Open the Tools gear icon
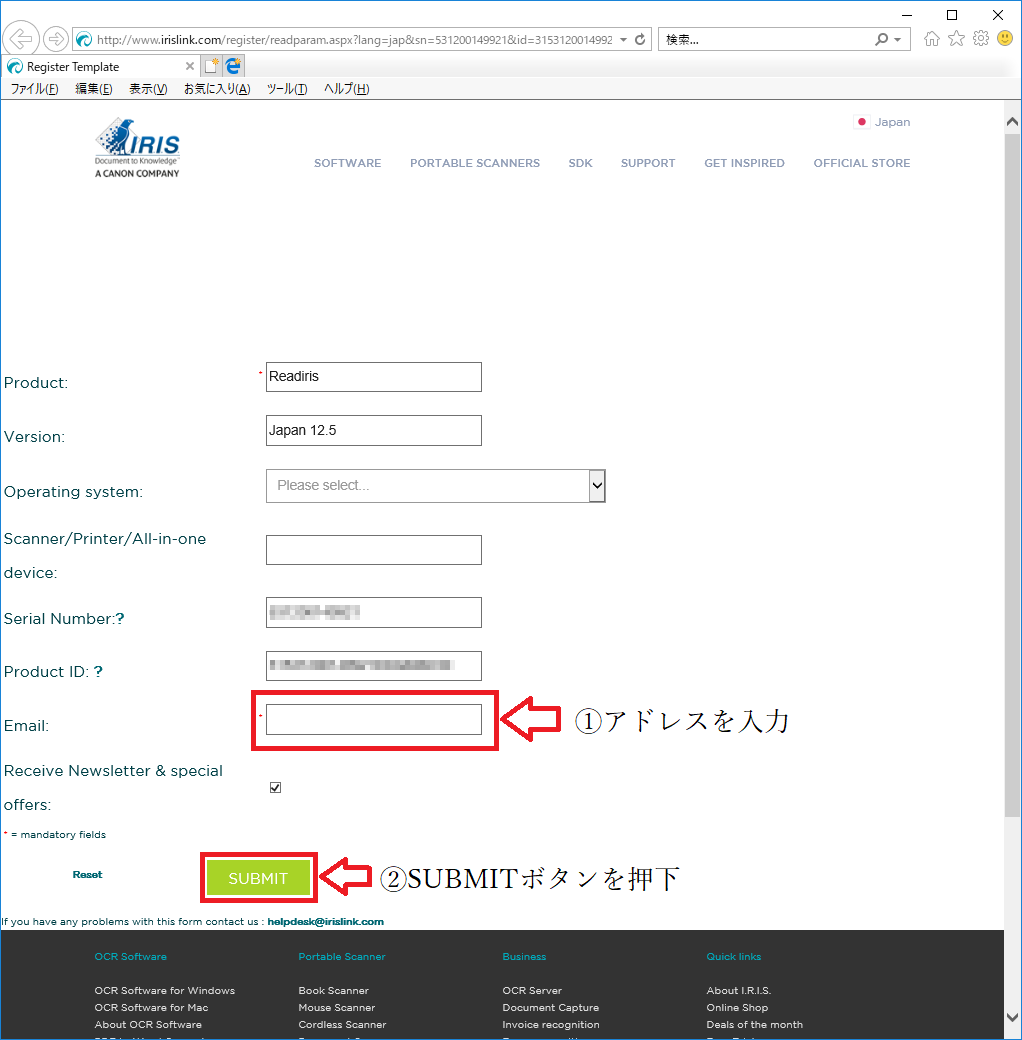The image size is (1022, 1040). click(981, 38)
